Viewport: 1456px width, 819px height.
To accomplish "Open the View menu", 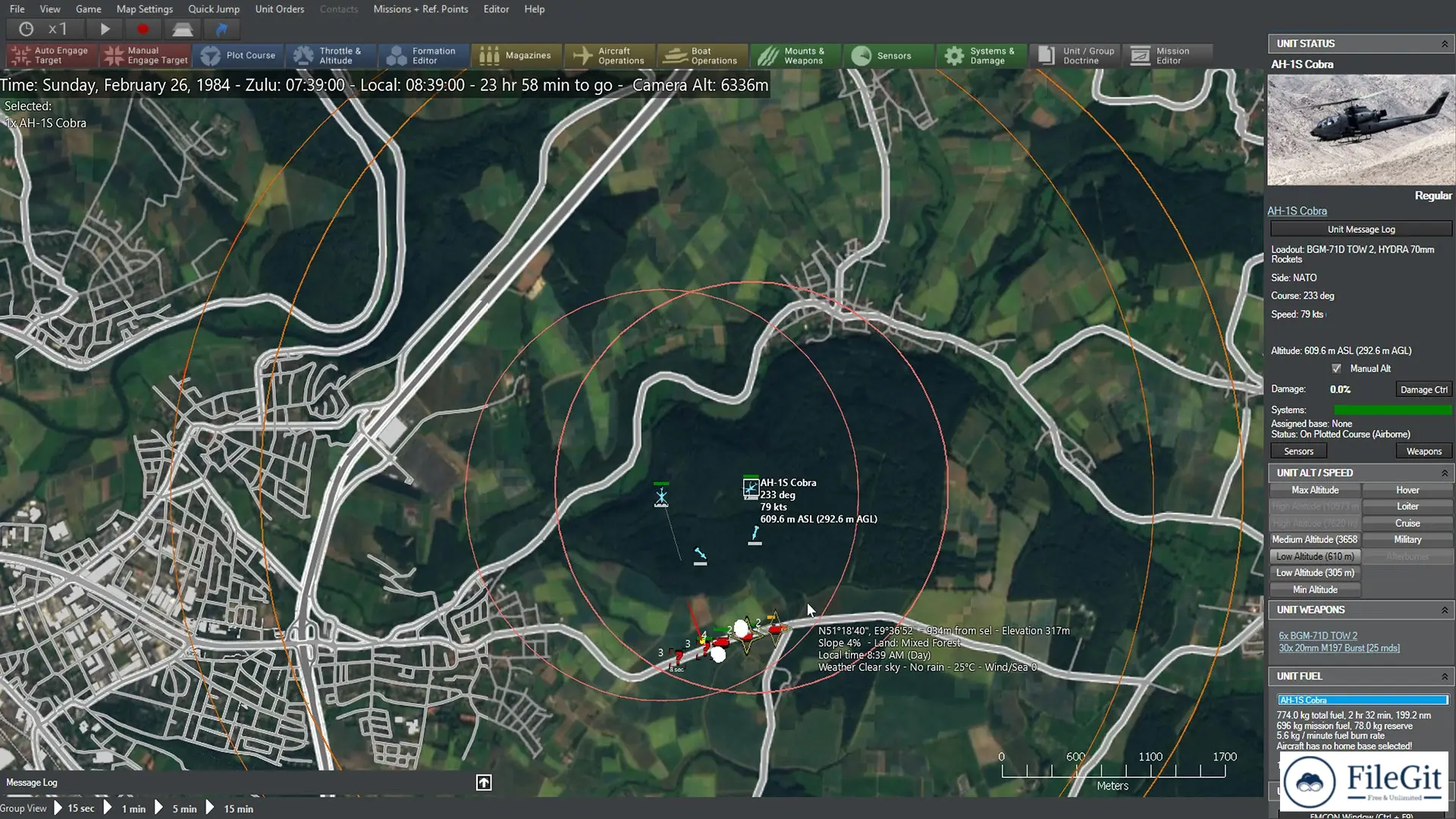I will point(50,9).
